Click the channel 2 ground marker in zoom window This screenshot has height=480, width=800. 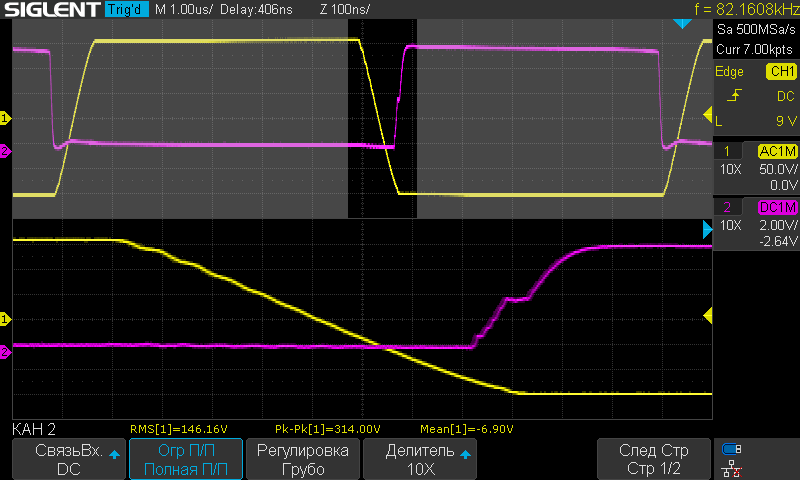[x=5, y=351]
